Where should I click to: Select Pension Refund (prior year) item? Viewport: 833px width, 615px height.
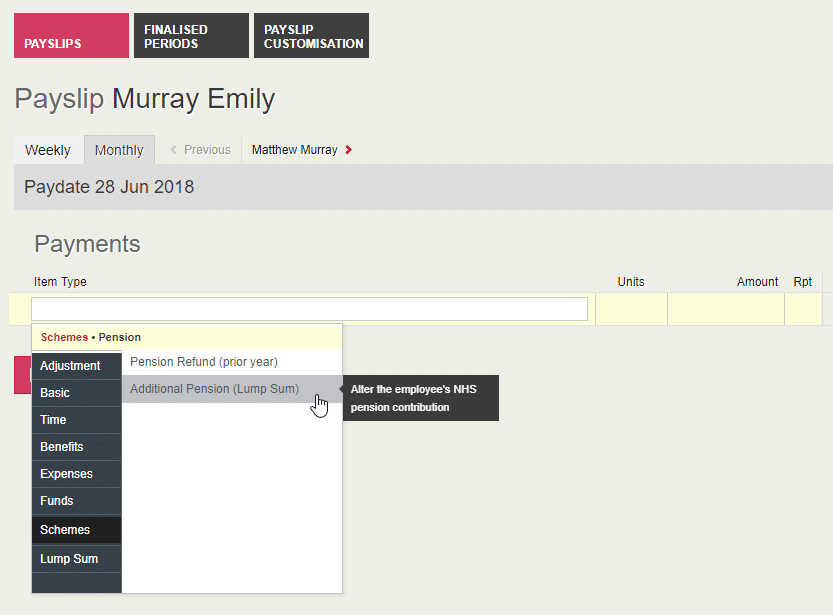coord(204,362)
